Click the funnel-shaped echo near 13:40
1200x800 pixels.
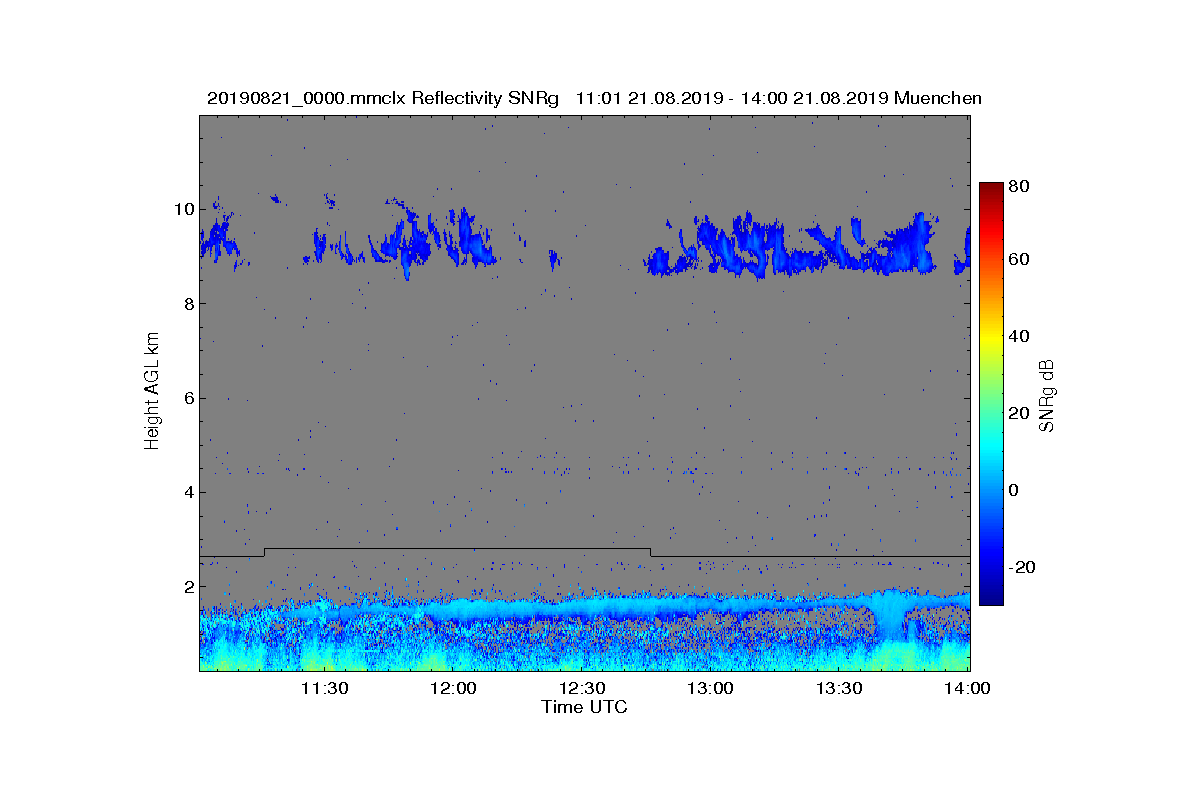(889, 615)
